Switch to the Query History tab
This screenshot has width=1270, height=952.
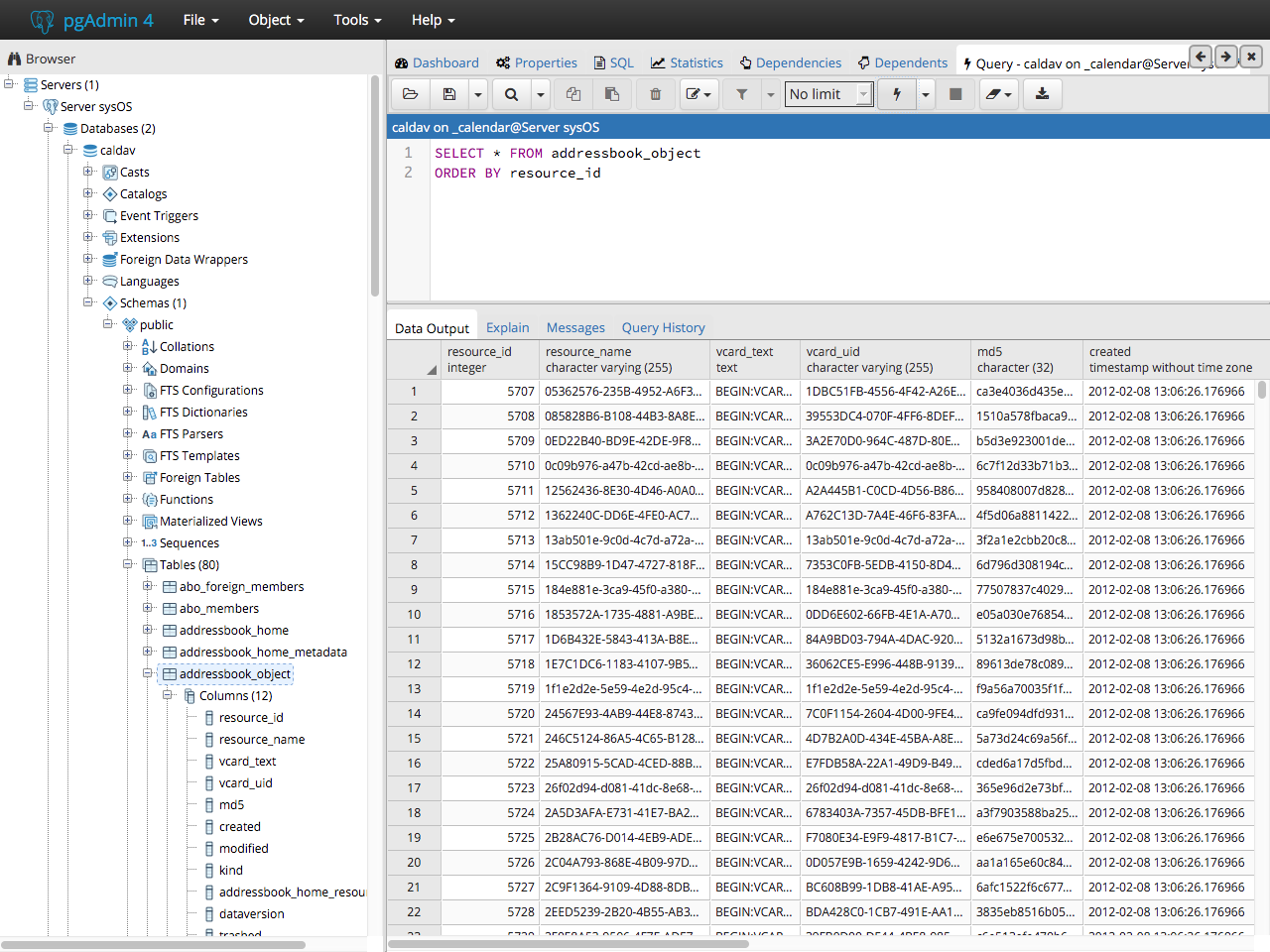[663, 328]
